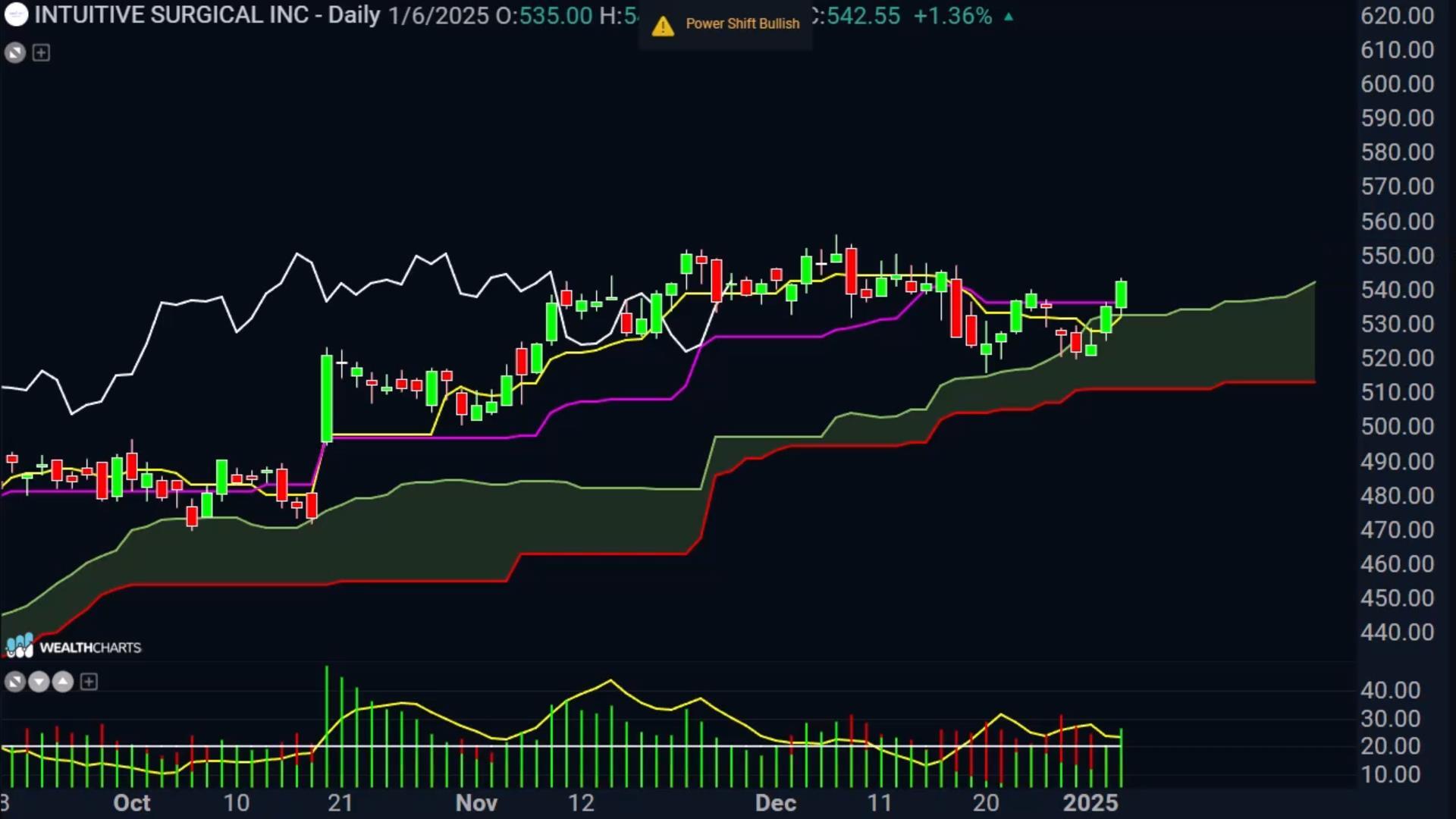This screenshot has height=819, width=1456.
Task: Add an indicator to the lower pane
Action: click(x=89, y=682)
